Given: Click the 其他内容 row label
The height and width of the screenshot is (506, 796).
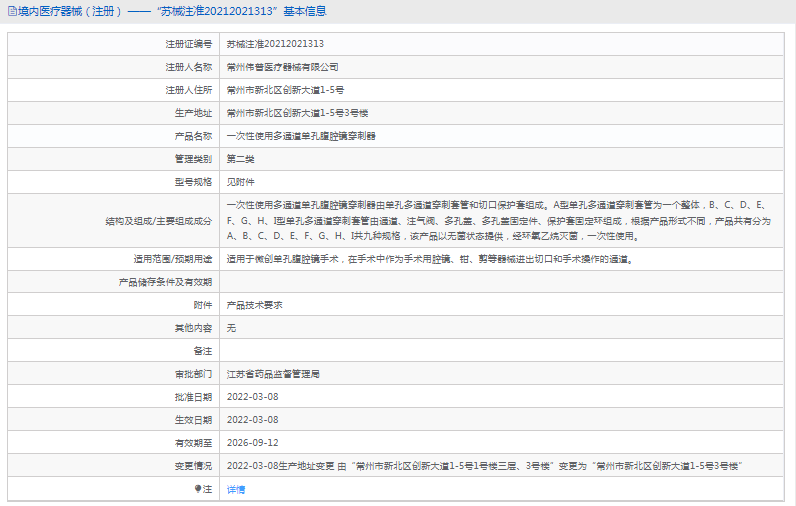Looking at the screenshot, I should [193, 328].
